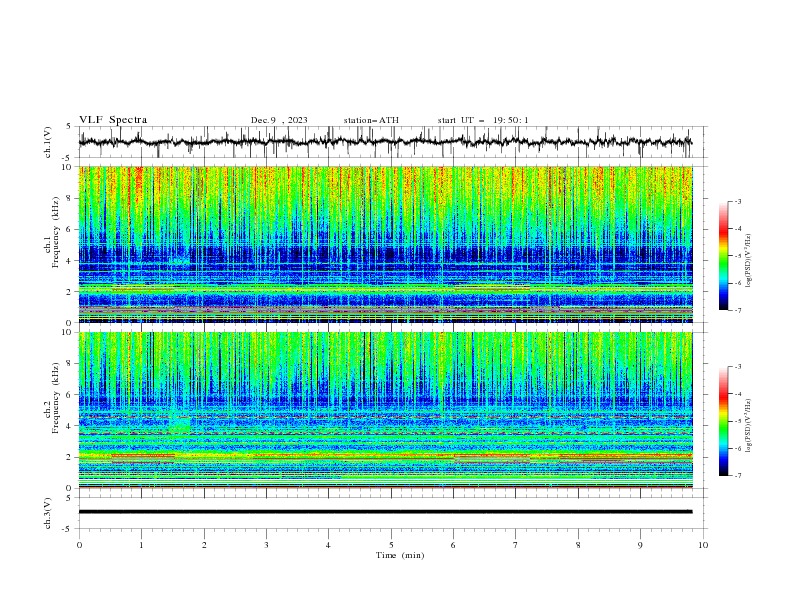Click tick label "4" on Time axis
The image size is (792, 612).
click(328, 545)
